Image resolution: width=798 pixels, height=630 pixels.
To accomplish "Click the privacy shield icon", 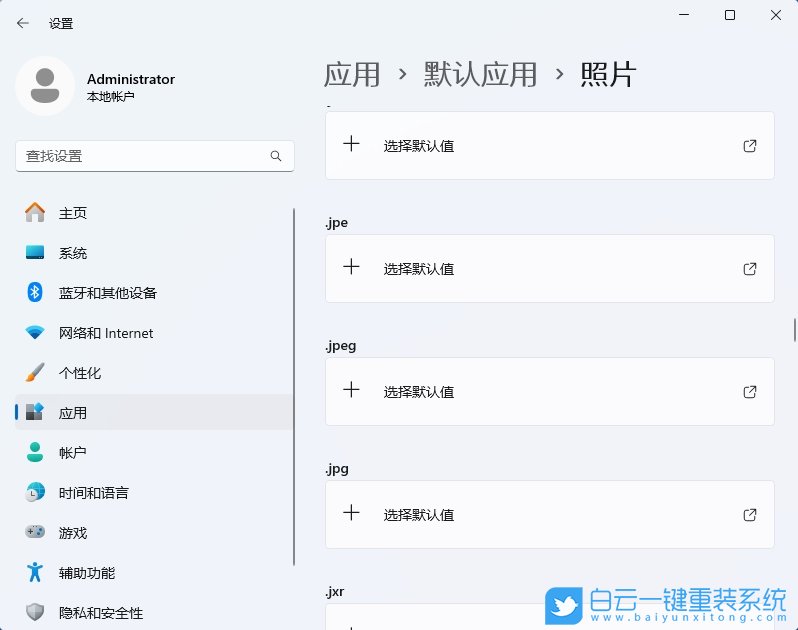I will tap(35, 612).
